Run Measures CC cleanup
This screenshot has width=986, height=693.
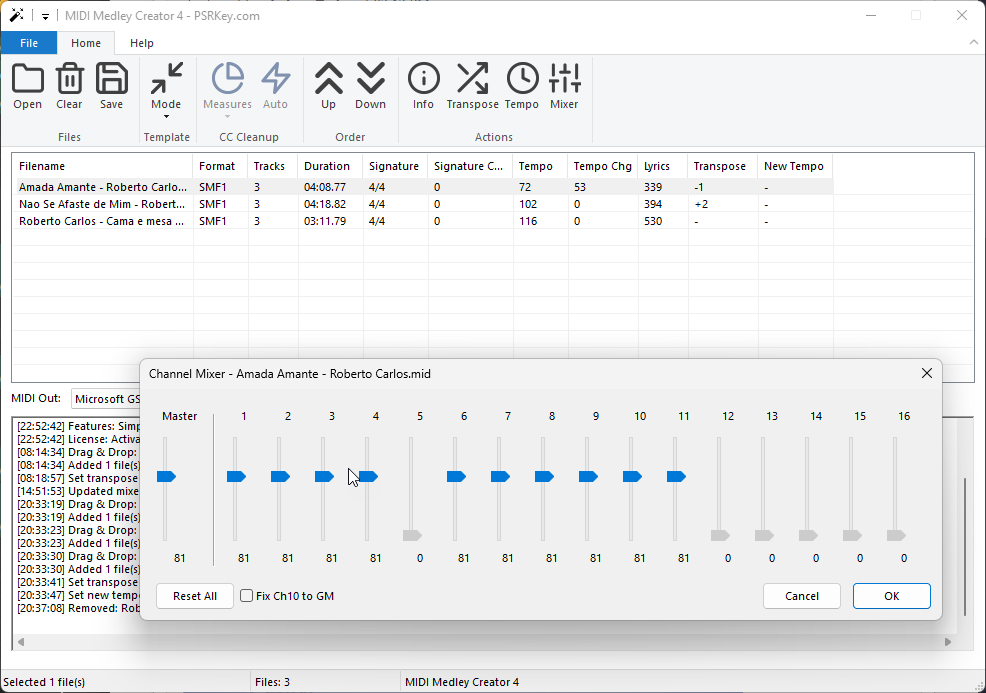pos(227,85)
